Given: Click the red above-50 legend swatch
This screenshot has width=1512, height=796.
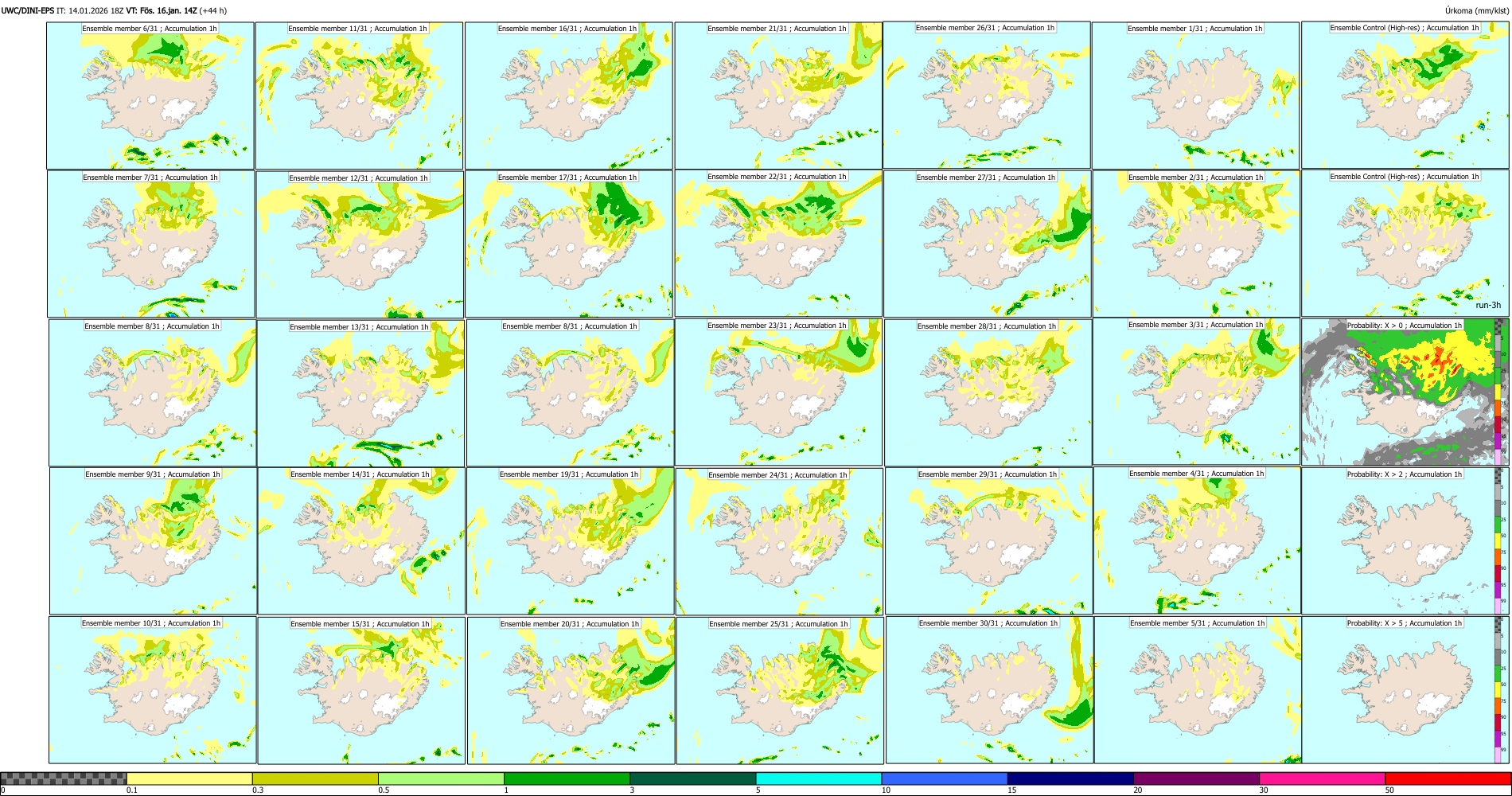Looking at the screenshot, I should point(1448,778).
